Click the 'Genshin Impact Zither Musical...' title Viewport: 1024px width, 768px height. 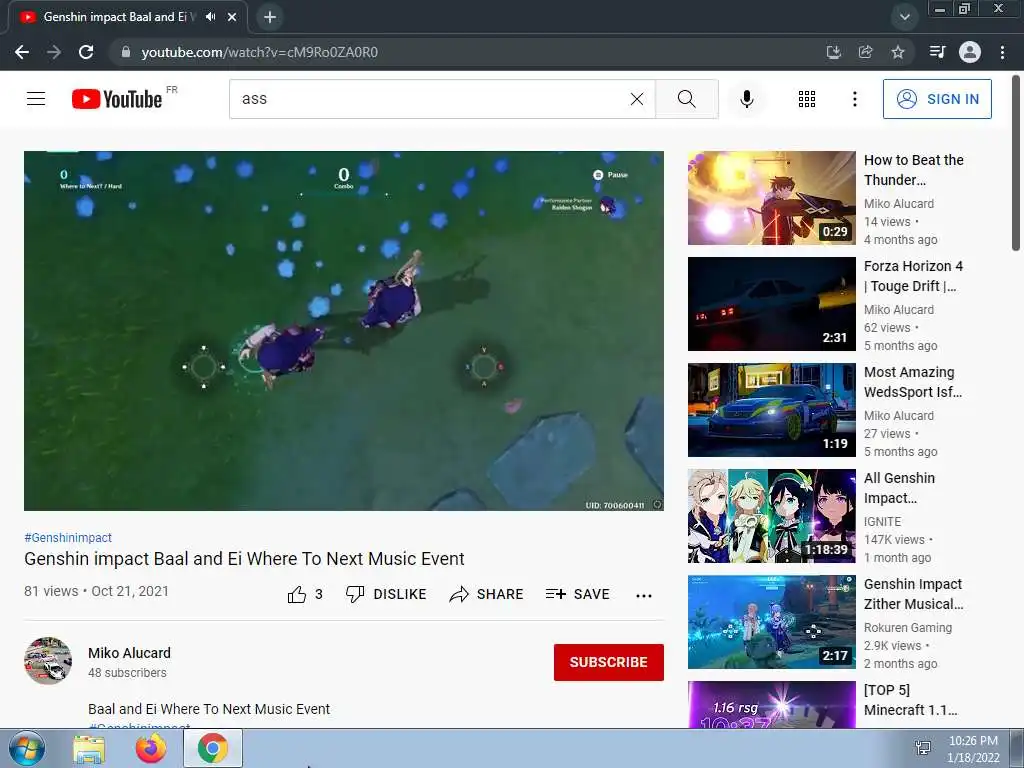click(x=914, y=594)
